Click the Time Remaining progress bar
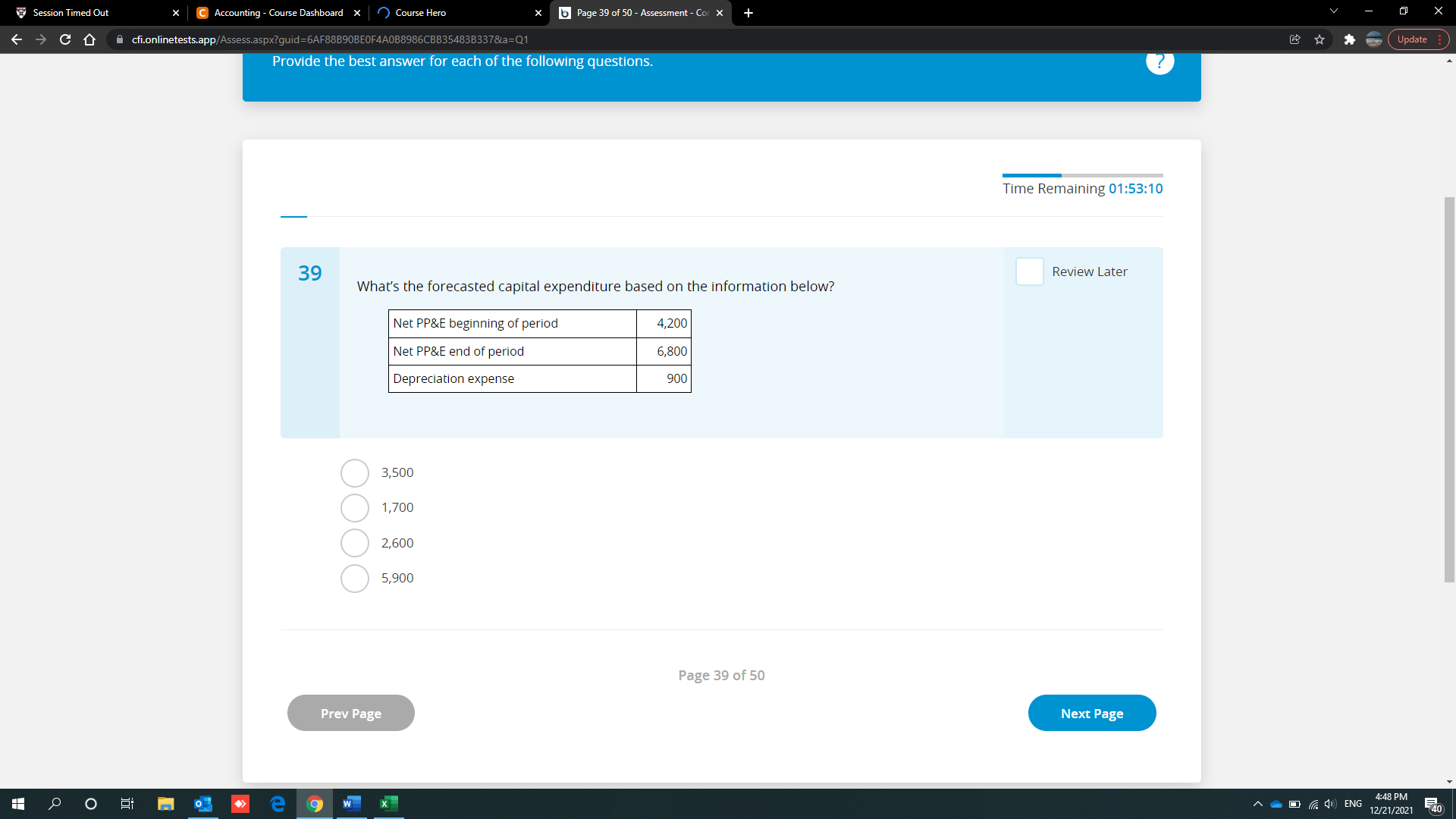1456x819 pixels. pyautogui.click(x=1082, y=176)
